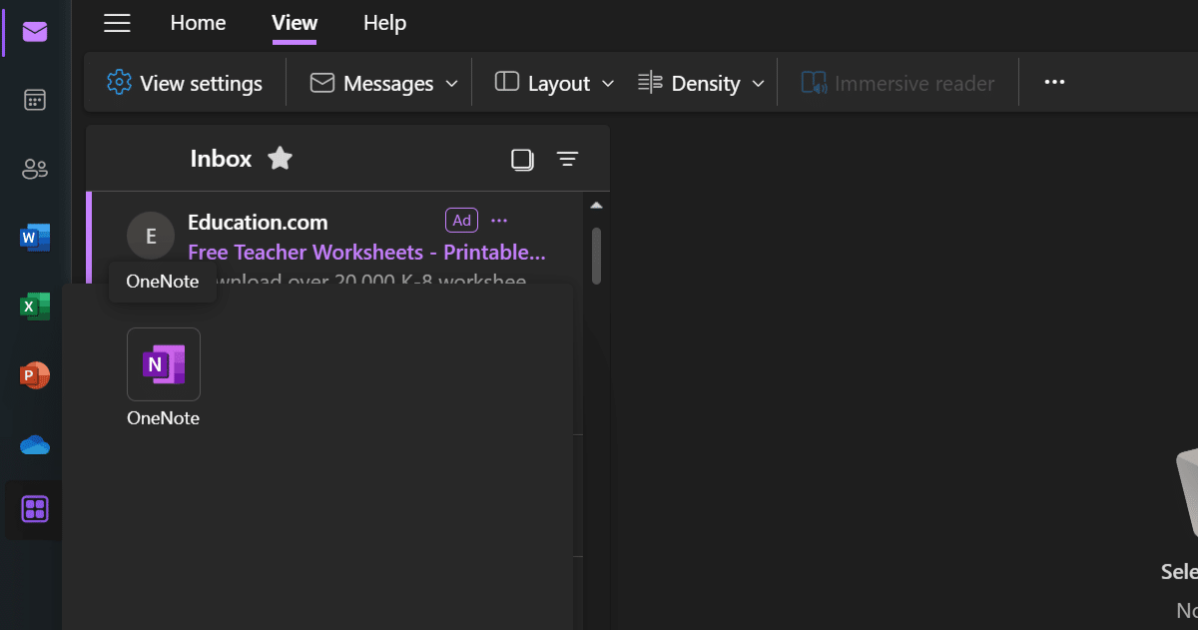
Task: Switch to the Home tab
Action: coord(198,23)
